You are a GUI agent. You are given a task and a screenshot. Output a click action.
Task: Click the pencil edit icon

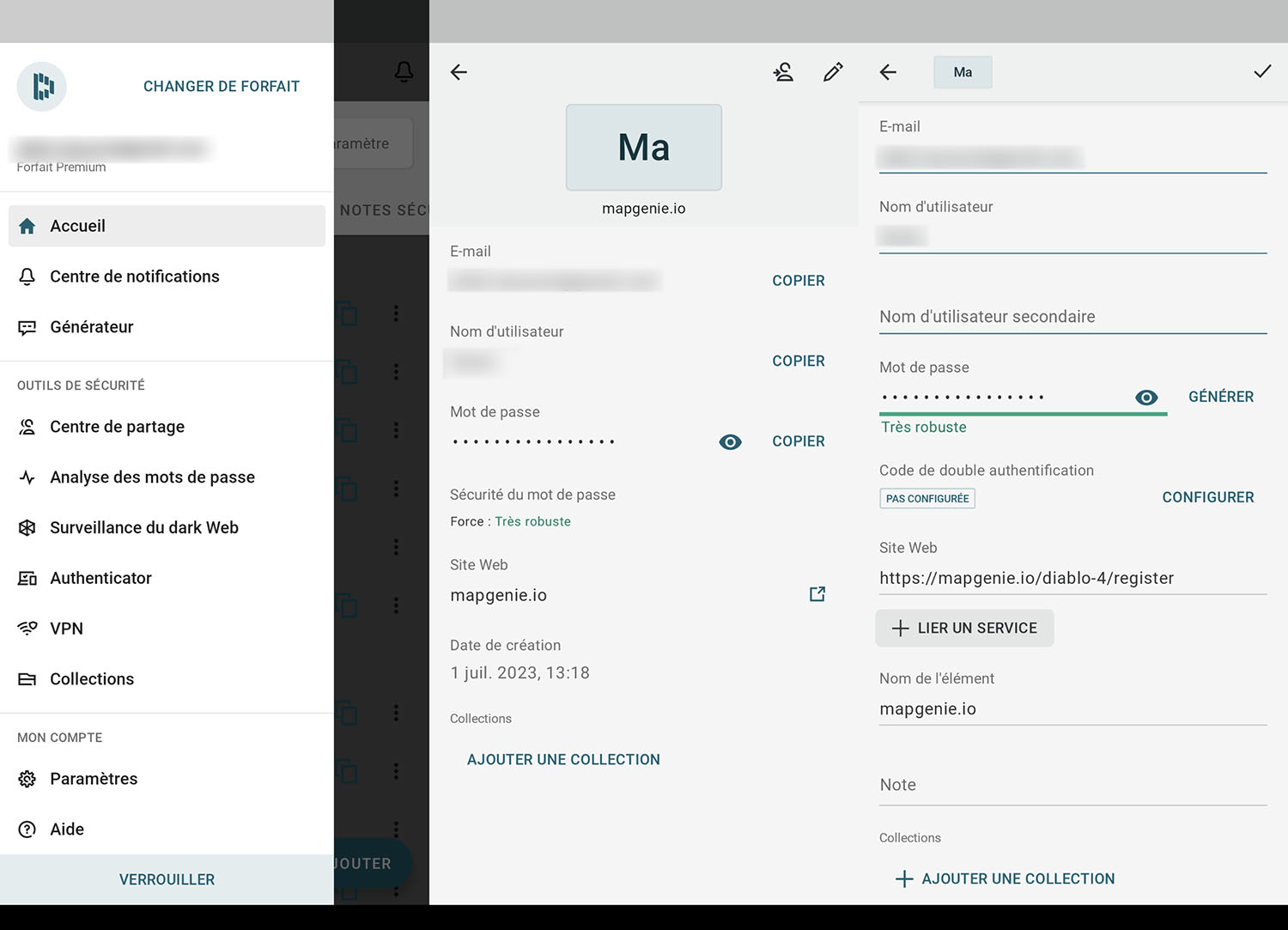(x=833, y=72)
